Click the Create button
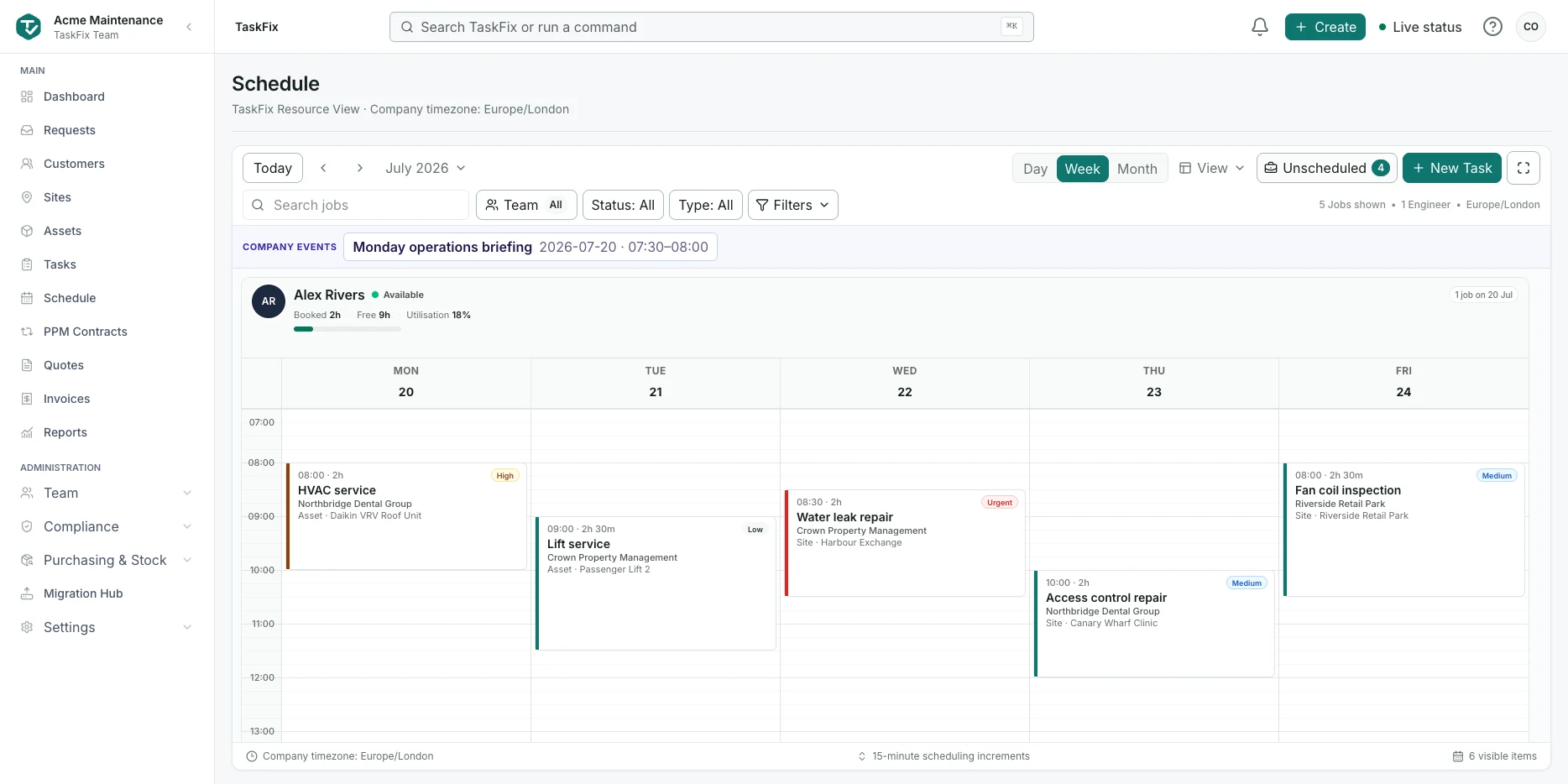Viewport: 1568px width, 784px height. (1325, 27)
